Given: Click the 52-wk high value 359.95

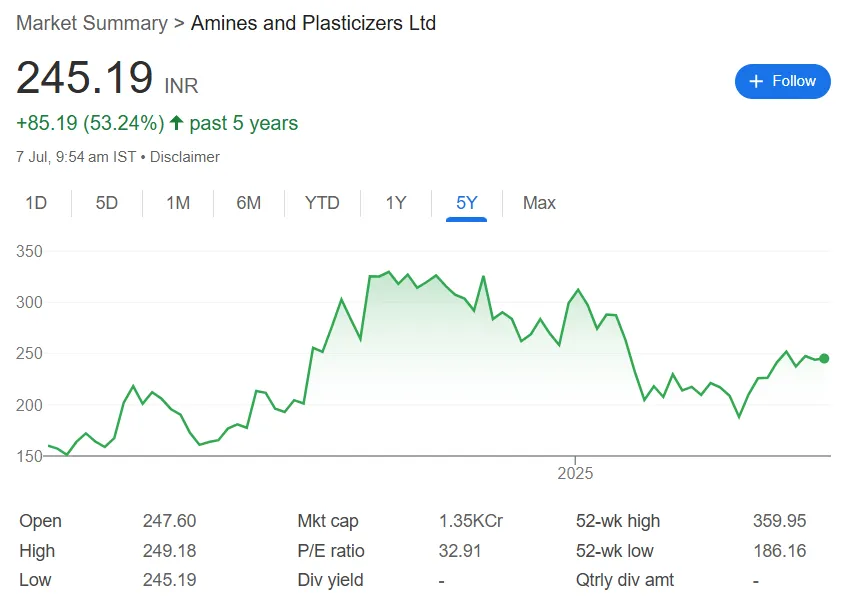Looking at the screenshot, I should pyautogui.click(x=779, y=521).
